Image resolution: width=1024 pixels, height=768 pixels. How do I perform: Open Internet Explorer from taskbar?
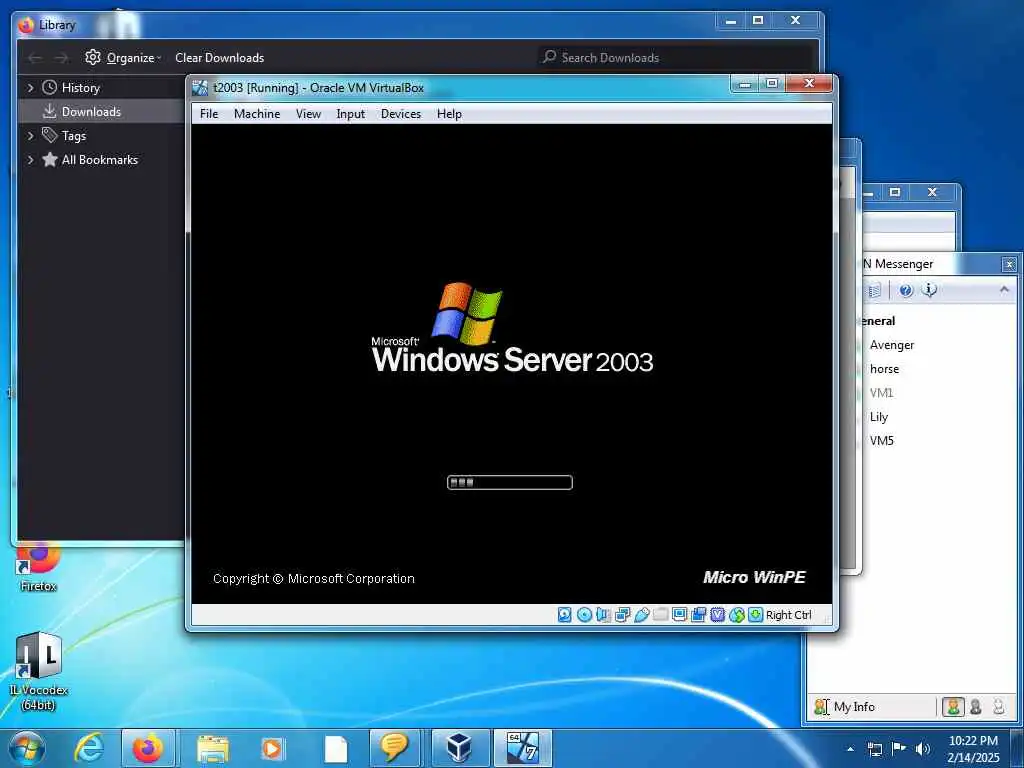[89, 748]
